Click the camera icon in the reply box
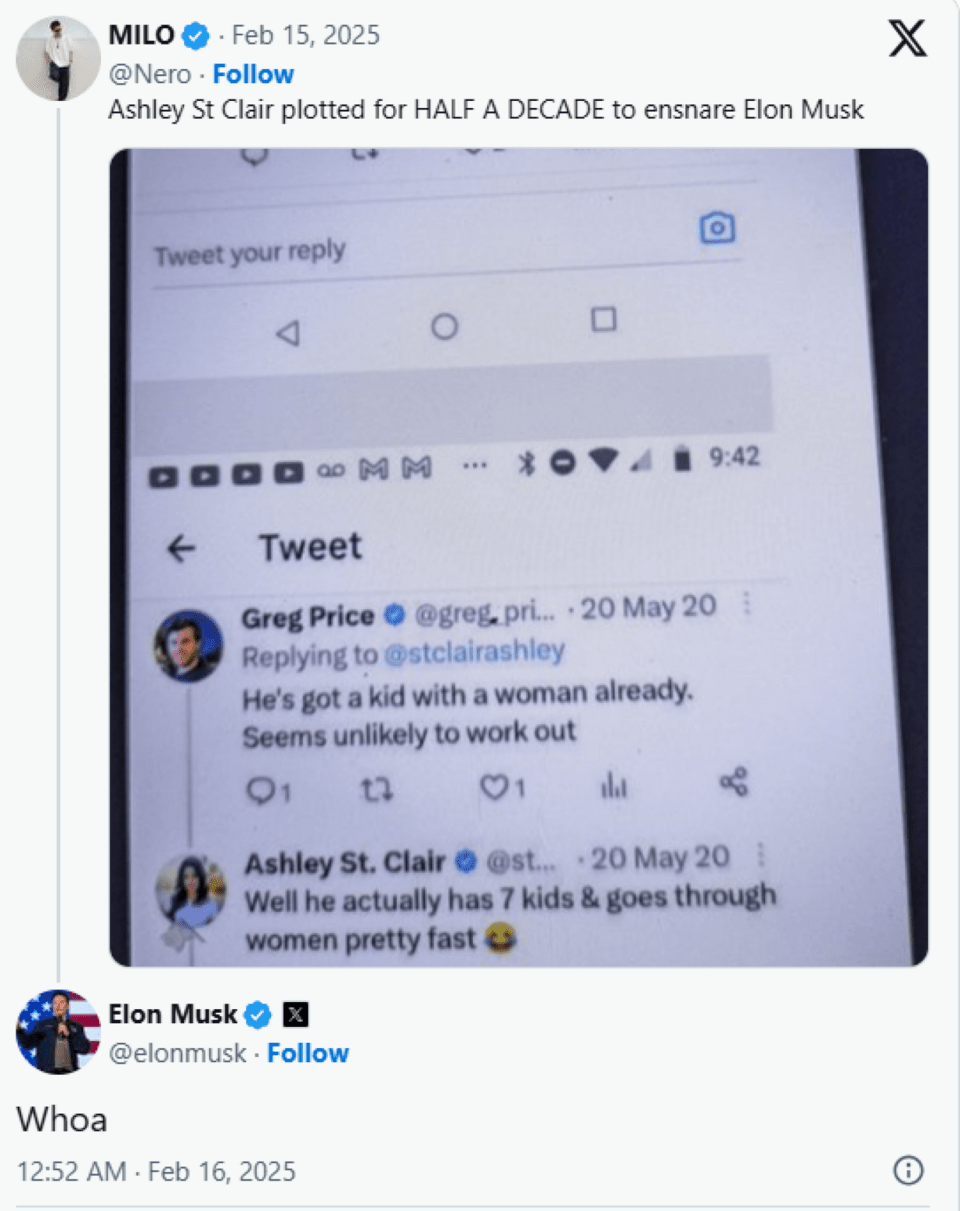This screenshot has height=1211, width=960. pyautogui.click(x=717, y=228)
